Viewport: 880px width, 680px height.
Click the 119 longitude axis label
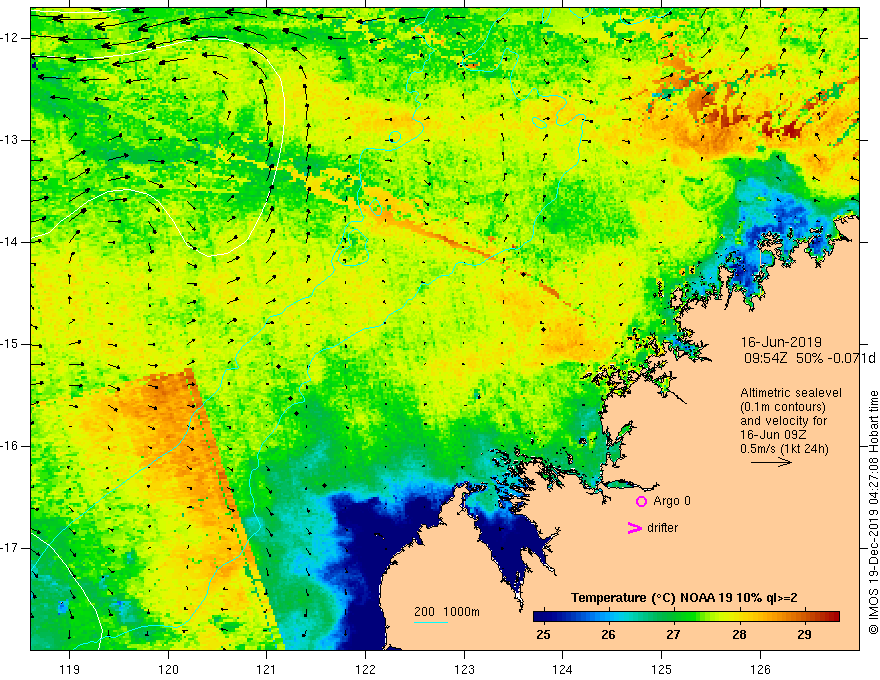pos(70,670)
